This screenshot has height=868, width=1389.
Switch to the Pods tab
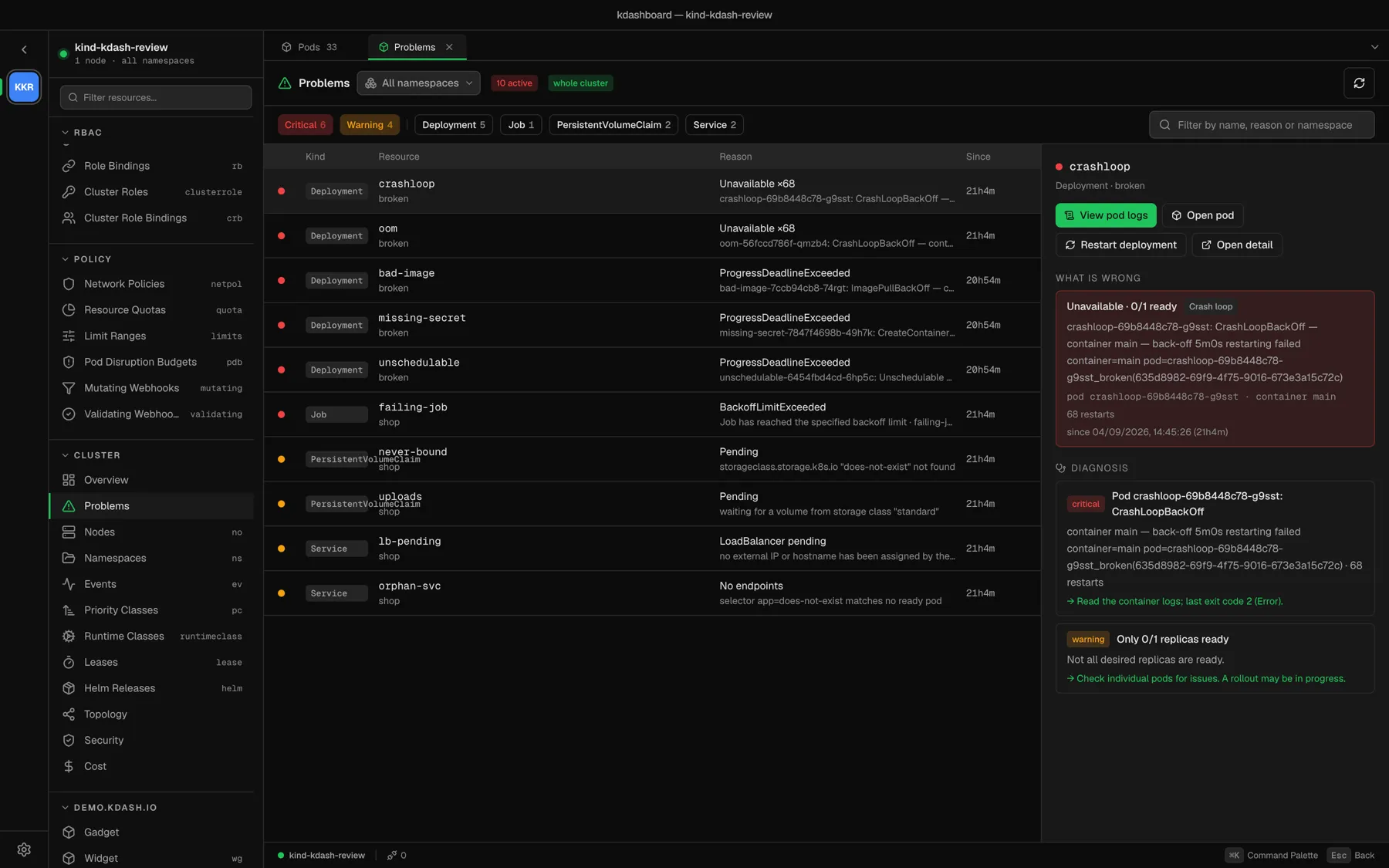point(309,47)
